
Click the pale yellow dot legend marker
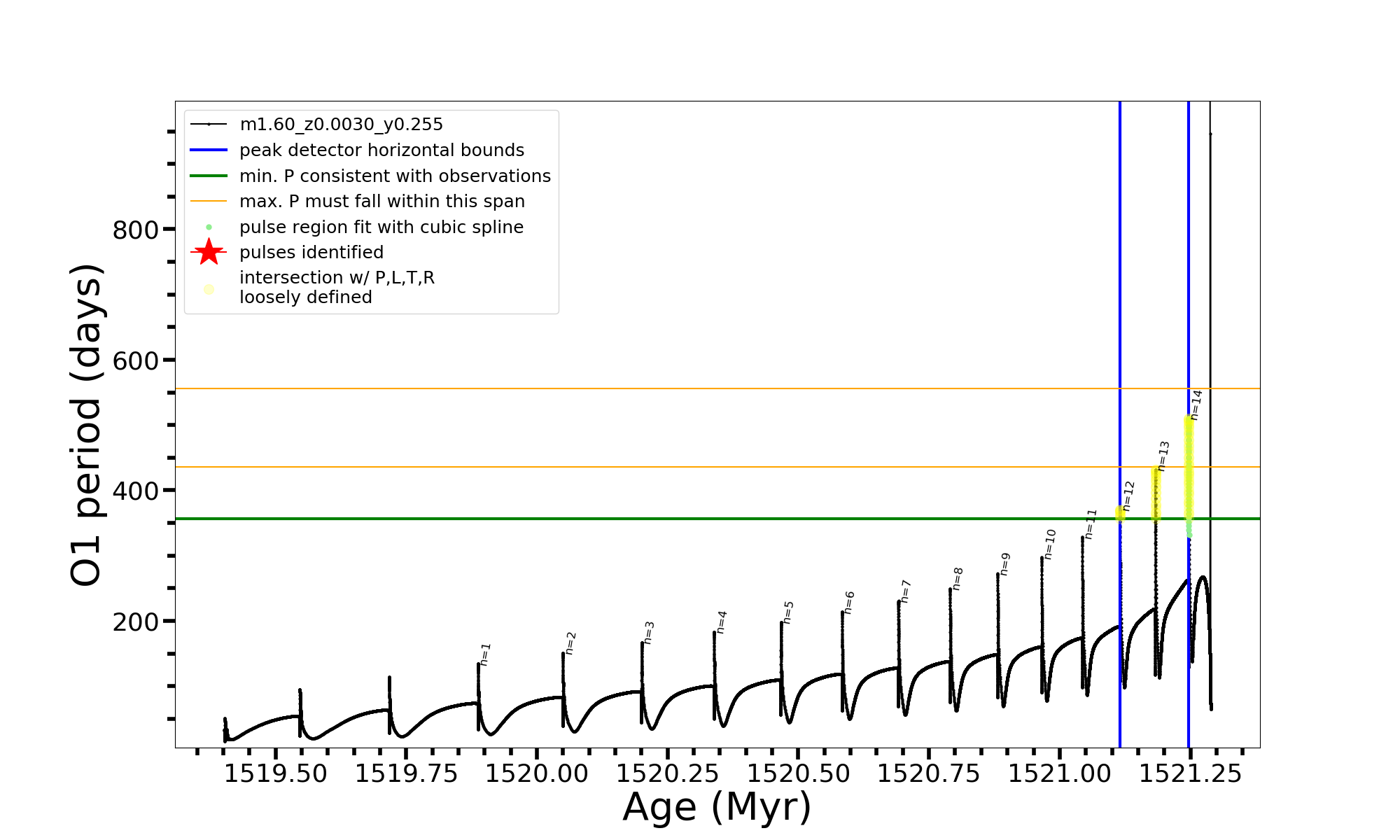pos(209,289)
